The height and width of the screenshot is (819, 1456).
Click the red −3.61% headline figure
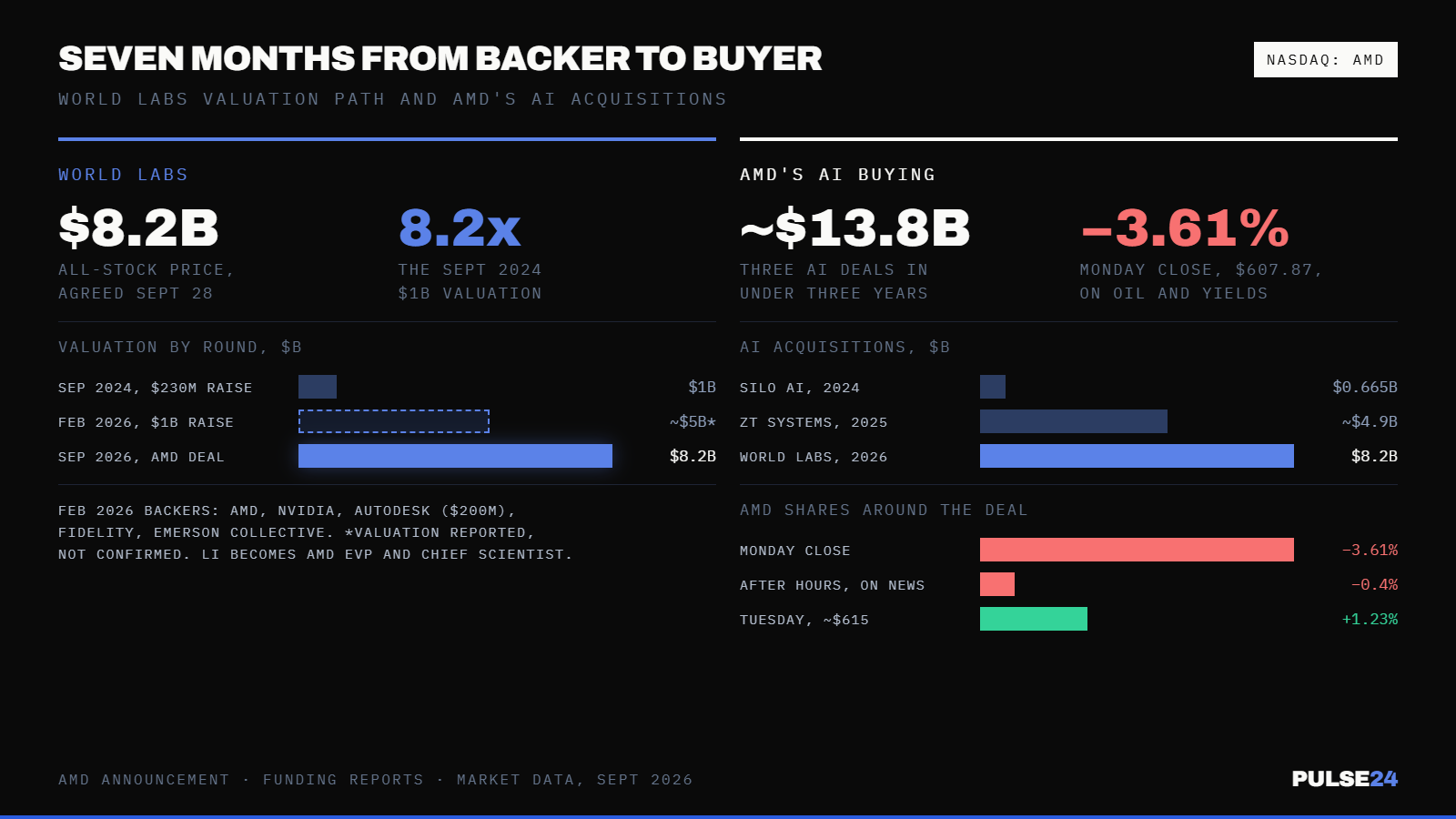(x=1185, y=227)
